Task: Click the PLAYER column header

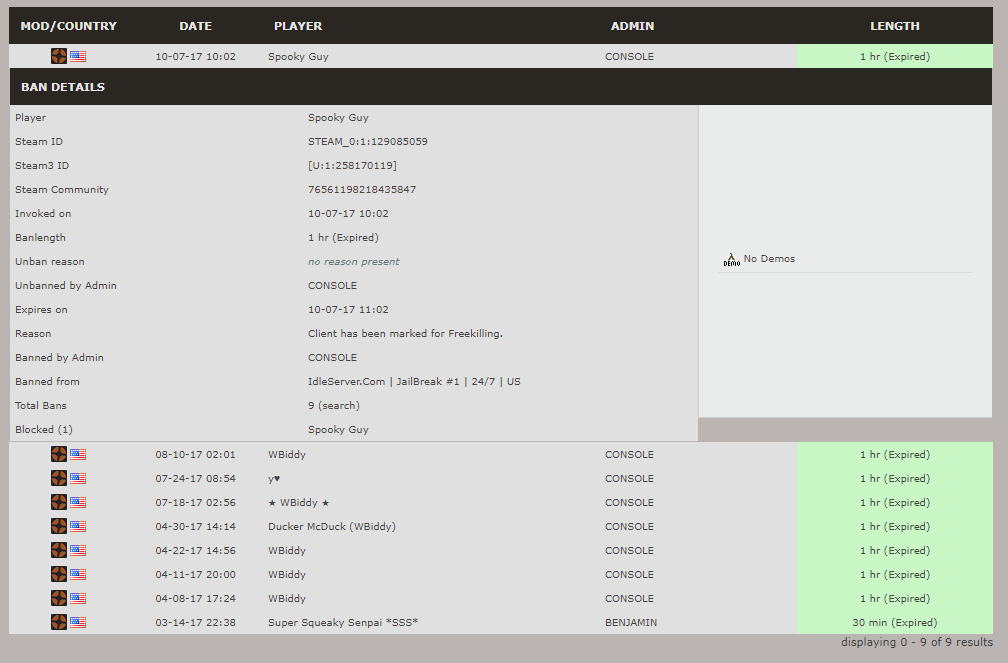Action: [x=298, y=26]
